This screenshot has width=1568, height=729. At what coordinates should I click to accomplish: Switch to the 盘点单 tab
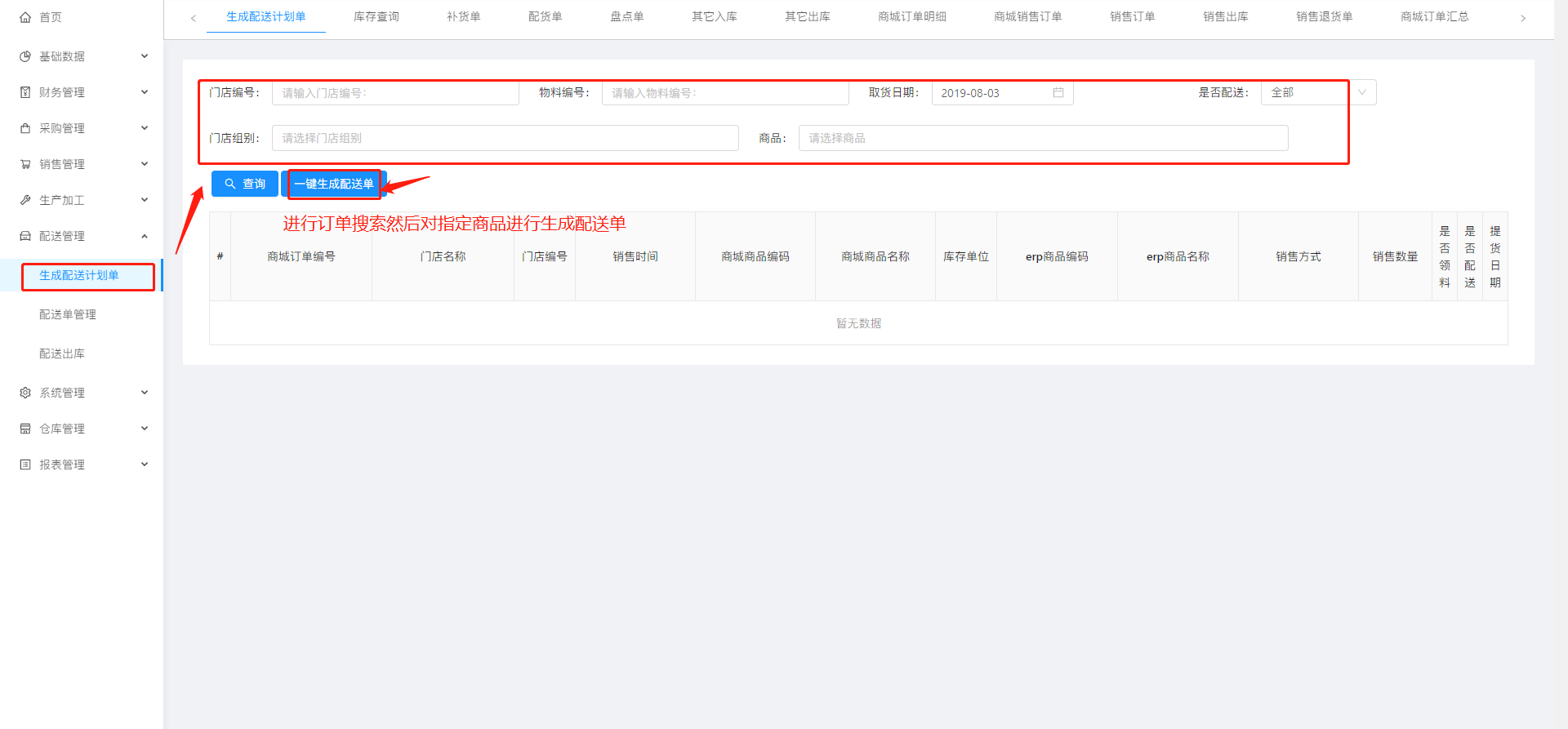[627, 16]
